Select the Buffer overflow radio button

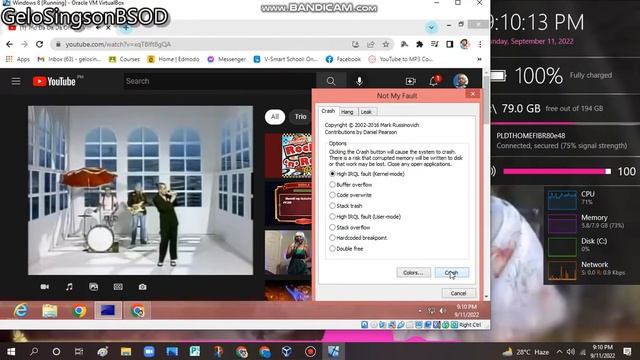[332, 184]
